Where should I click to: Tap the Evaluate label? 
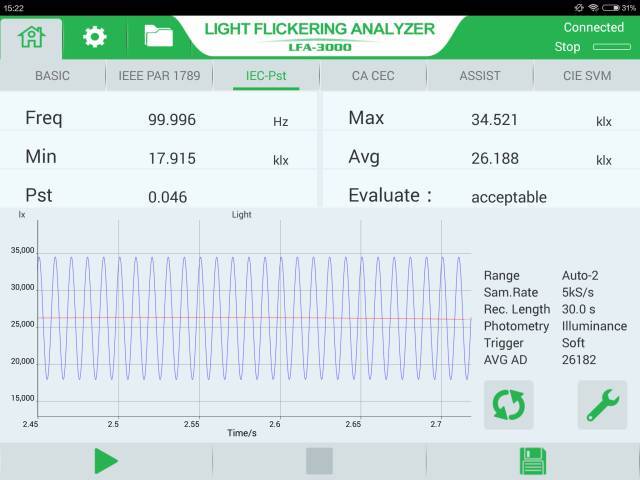click(390, 195)
